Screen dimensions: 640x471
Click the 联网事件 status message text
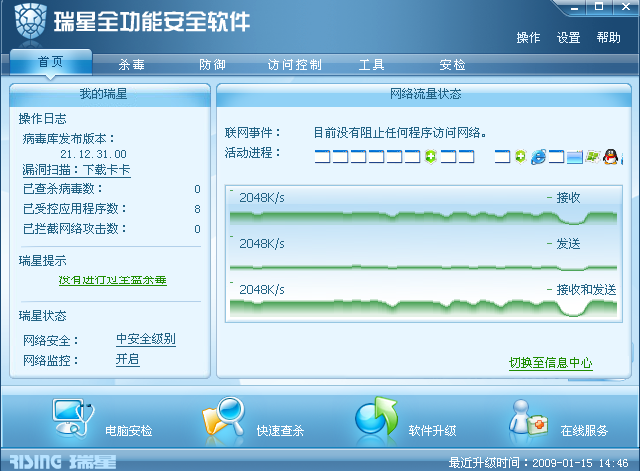click(x=400, y=132)
